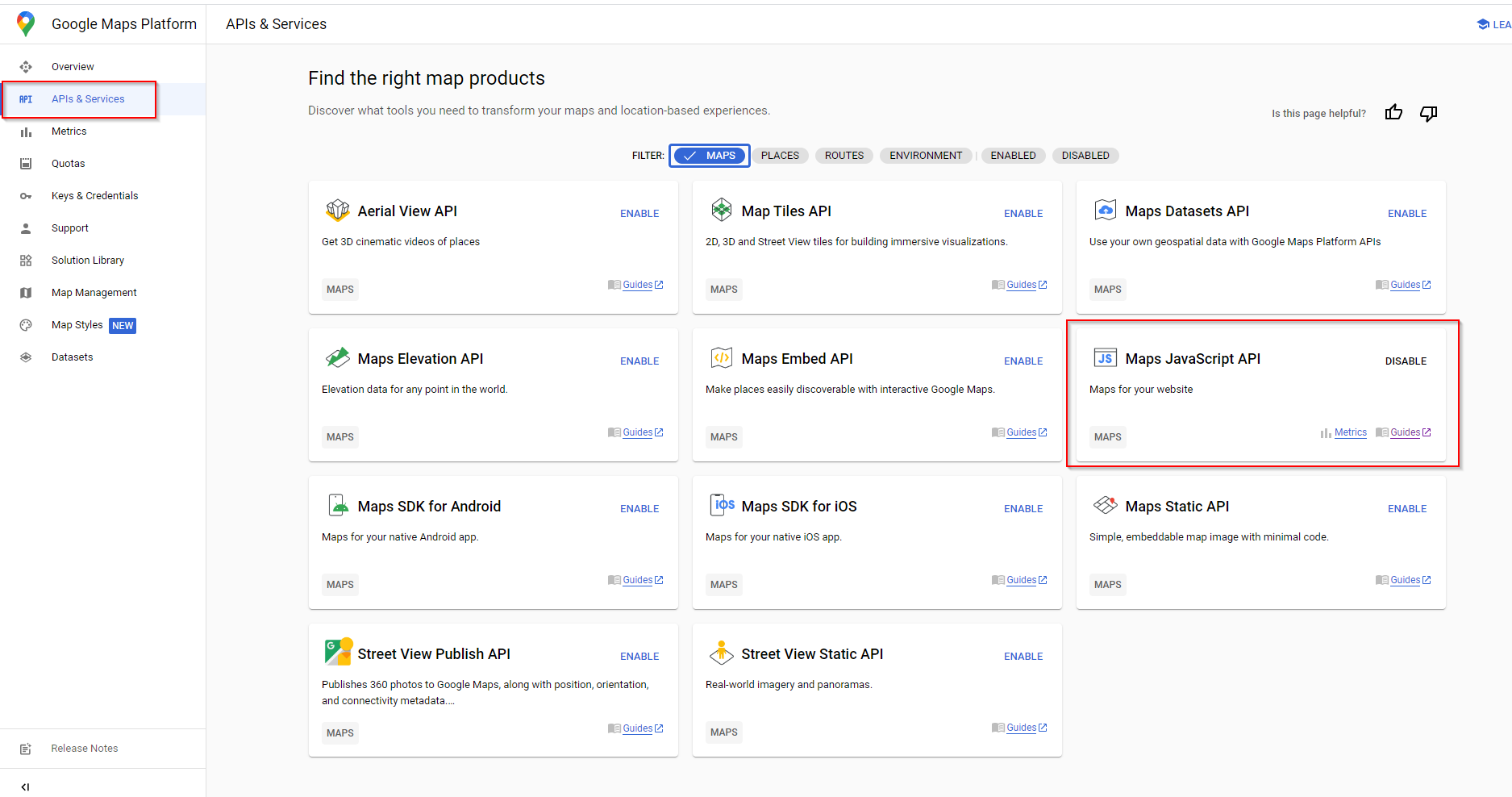Toggle the ENVIRONMENT filter chip
The image size is (1512, 797).
pos(926,156)
